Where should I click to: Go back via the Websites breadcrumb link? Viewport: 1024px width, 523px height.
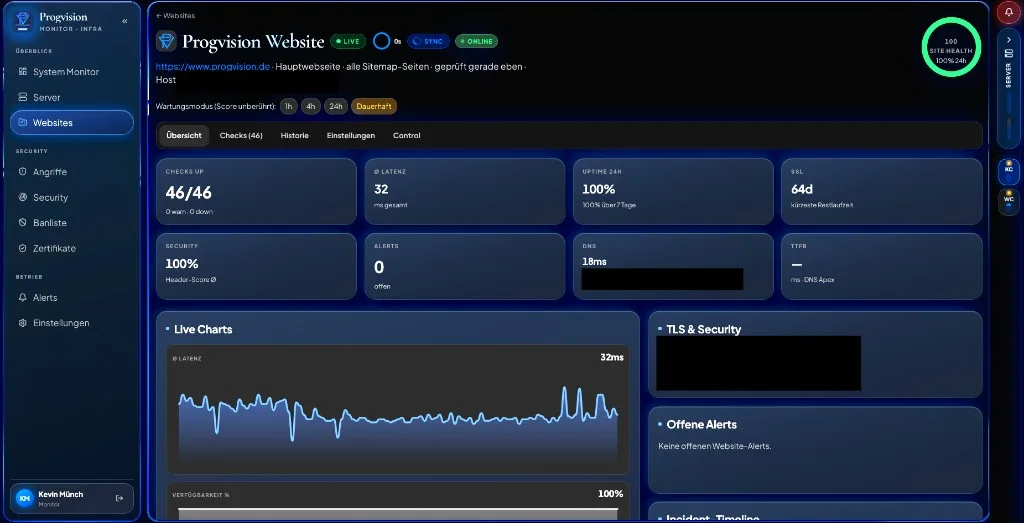click(176, 16)
